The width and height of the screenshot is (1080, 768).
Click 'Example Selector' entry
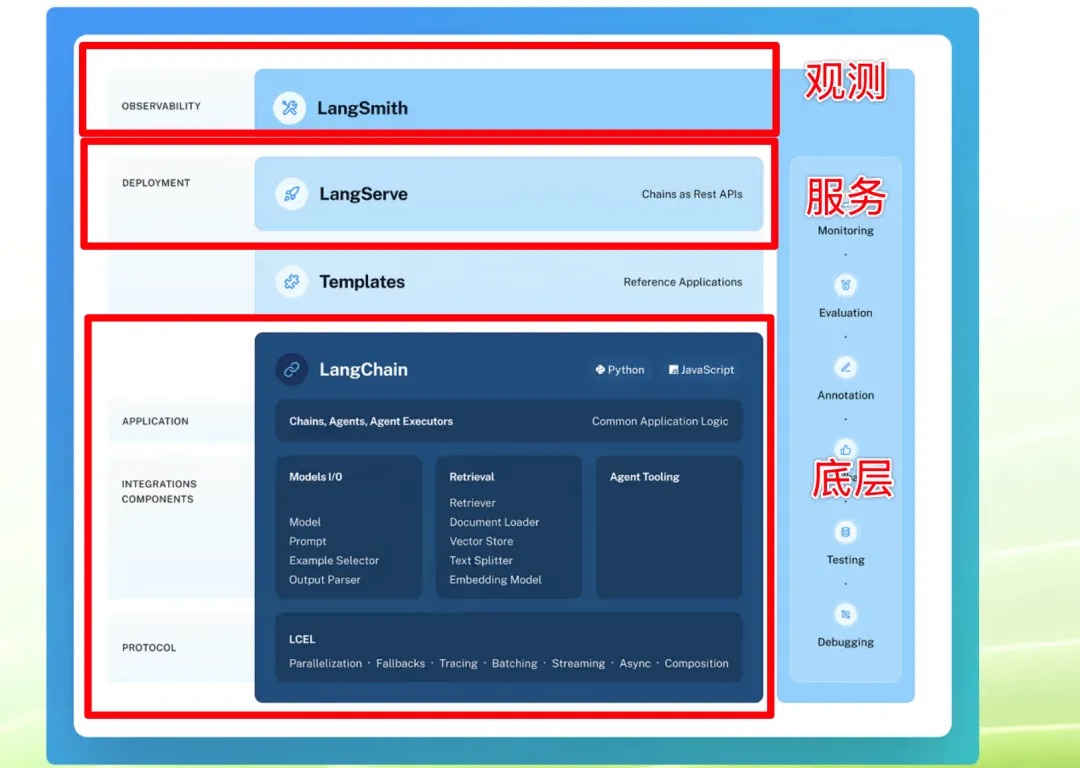coord(334,561)
